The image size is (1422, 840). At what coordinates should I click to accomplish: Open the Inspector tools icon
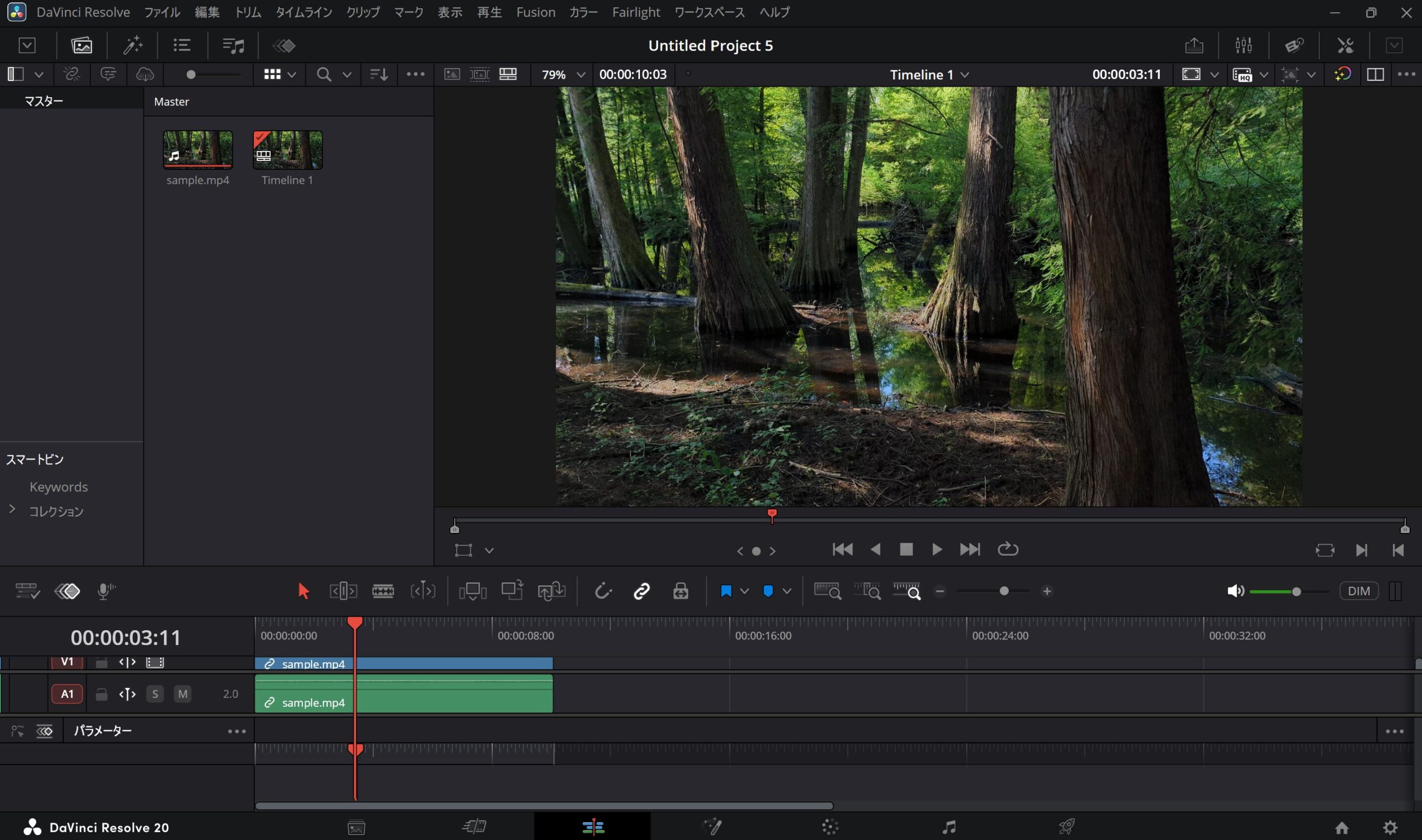coord(1345,46)
